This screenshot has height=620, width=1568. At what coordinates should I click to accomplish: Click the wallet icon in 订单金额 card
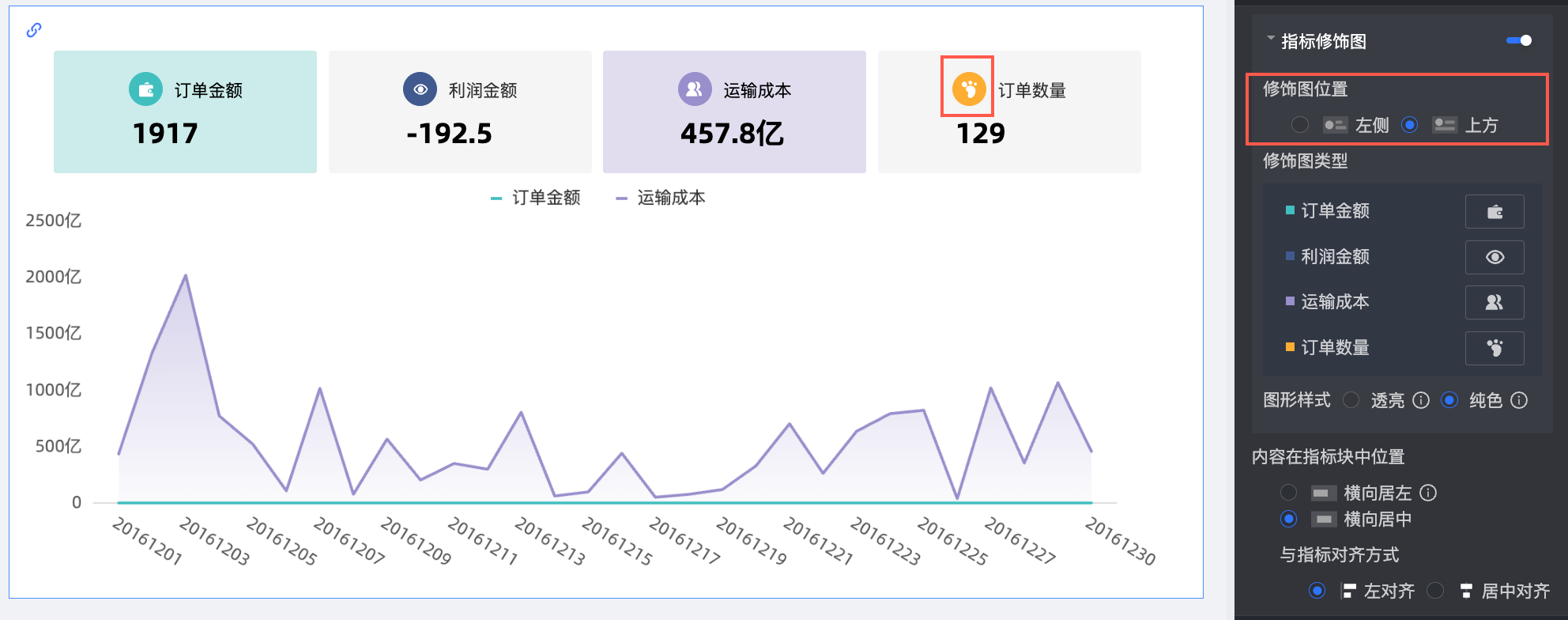pyautogui.click(x=145, y=89)
